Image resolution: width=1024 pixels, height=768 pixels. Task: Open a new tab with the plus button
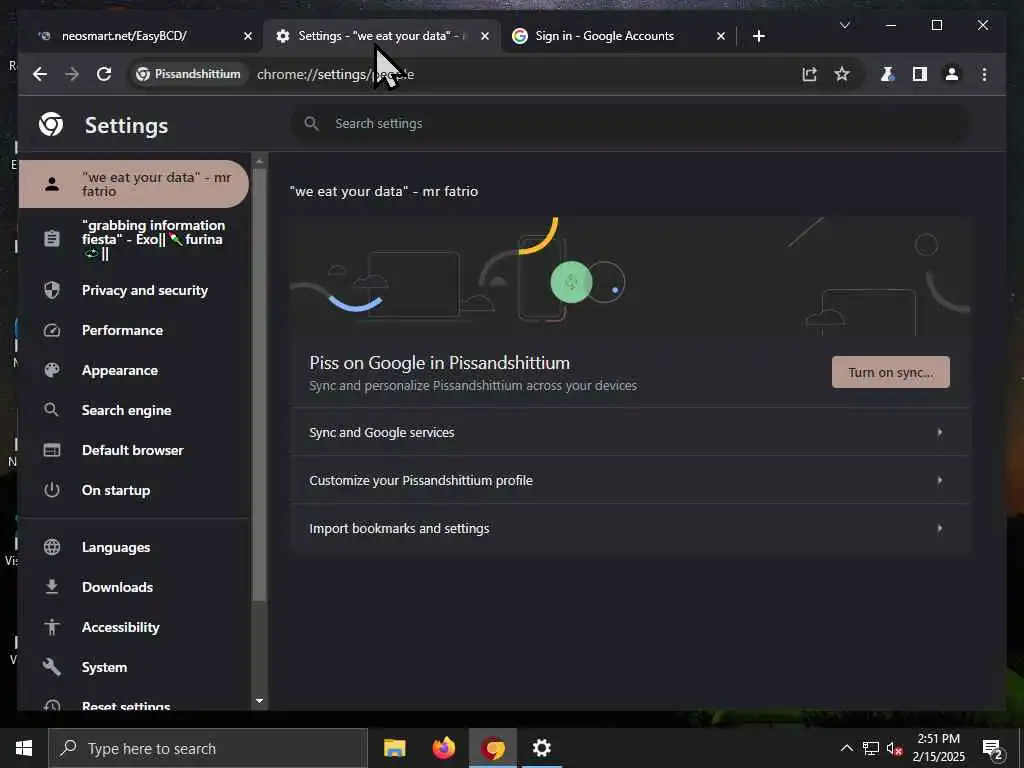[758, 36]
